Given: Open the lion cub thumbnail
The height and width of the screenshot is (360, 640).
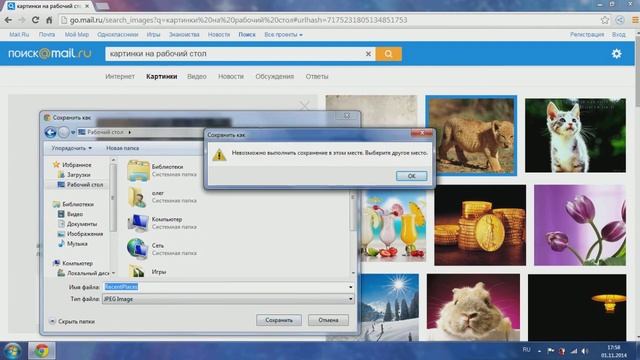Looking at the screenshot, I should 471,136.
